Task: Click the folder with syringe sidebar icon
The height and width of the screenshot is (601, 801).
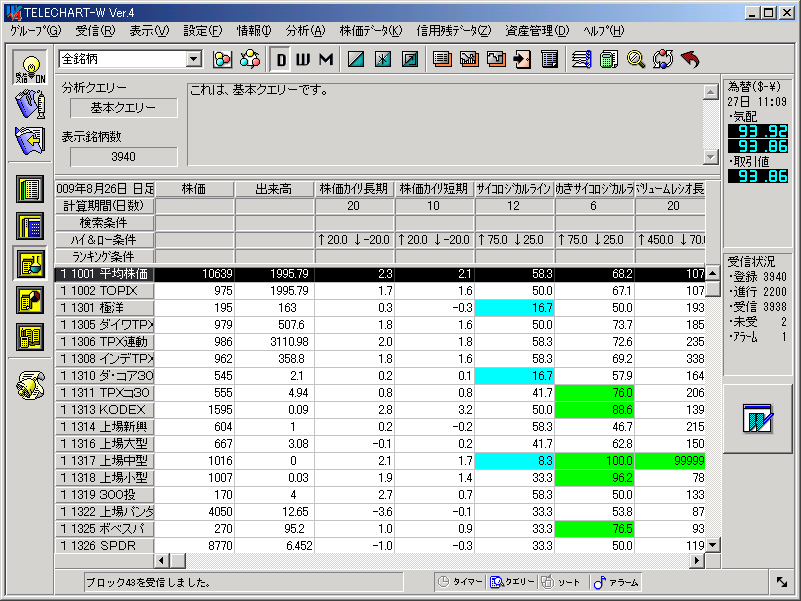Action: click(30, 104)
